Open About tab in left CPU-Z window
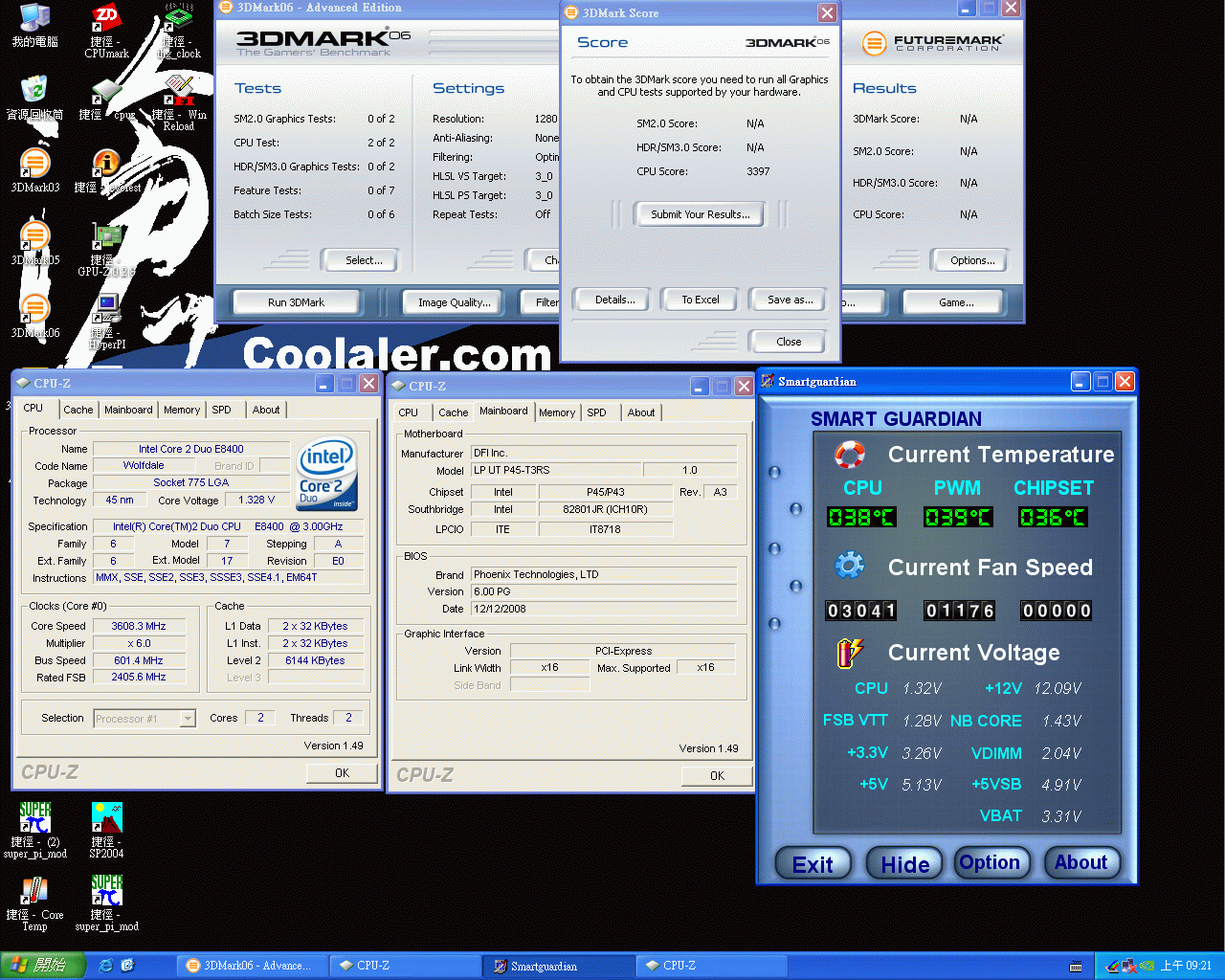Screen dimensions: 1225x980 [x=266, y=410]
